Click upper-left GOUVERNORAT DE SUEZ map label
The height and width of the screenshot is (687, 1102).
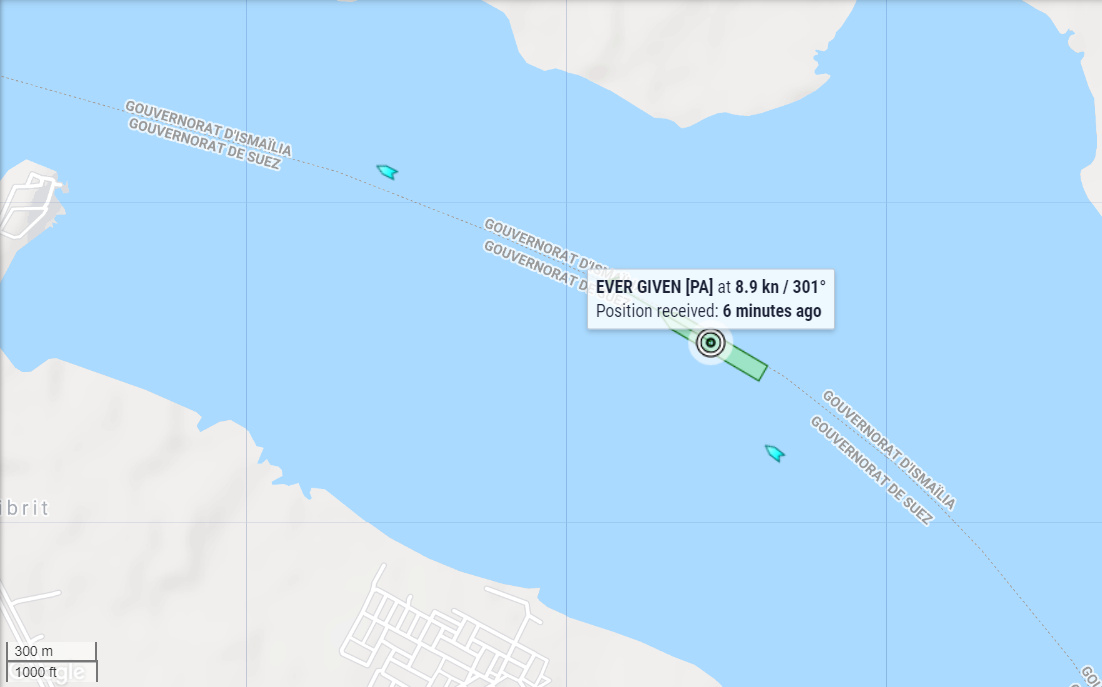205,144
